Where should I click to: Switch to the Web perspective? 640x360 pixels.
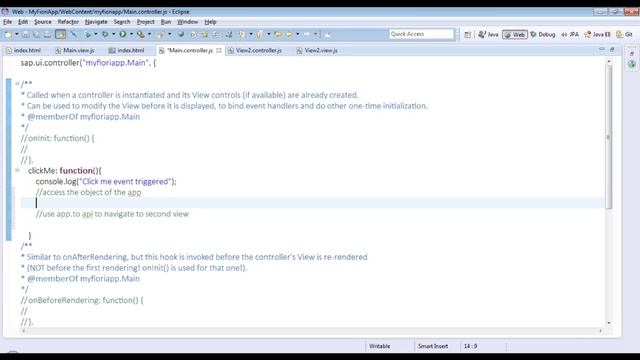click(x=515, y=35)
